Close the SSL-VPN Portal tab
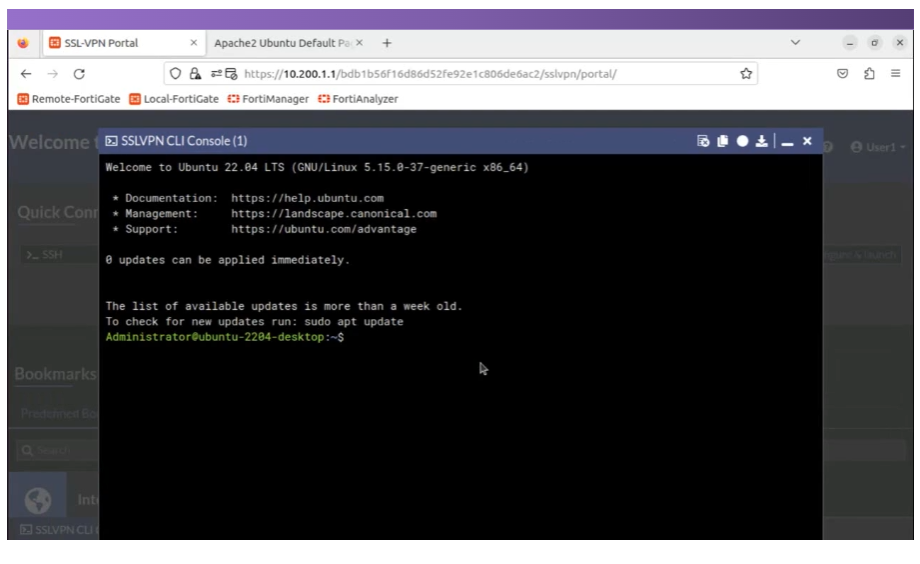This screenshot has width=920, height=564. point(194,43)
